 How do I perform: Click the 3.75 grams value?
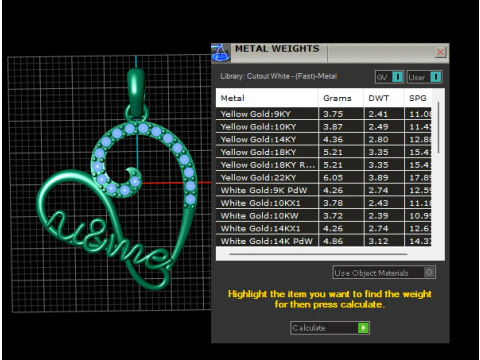coord(333,114)
